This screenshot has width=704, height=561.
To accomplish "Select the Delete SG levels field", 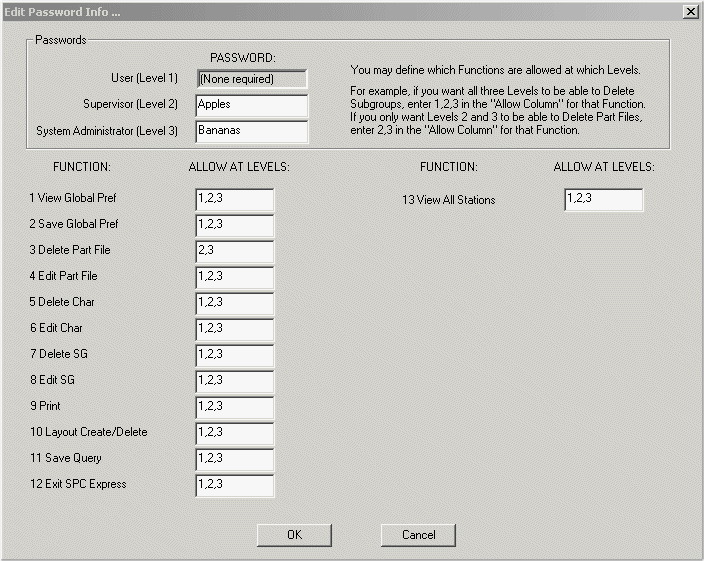I will 235,355.
